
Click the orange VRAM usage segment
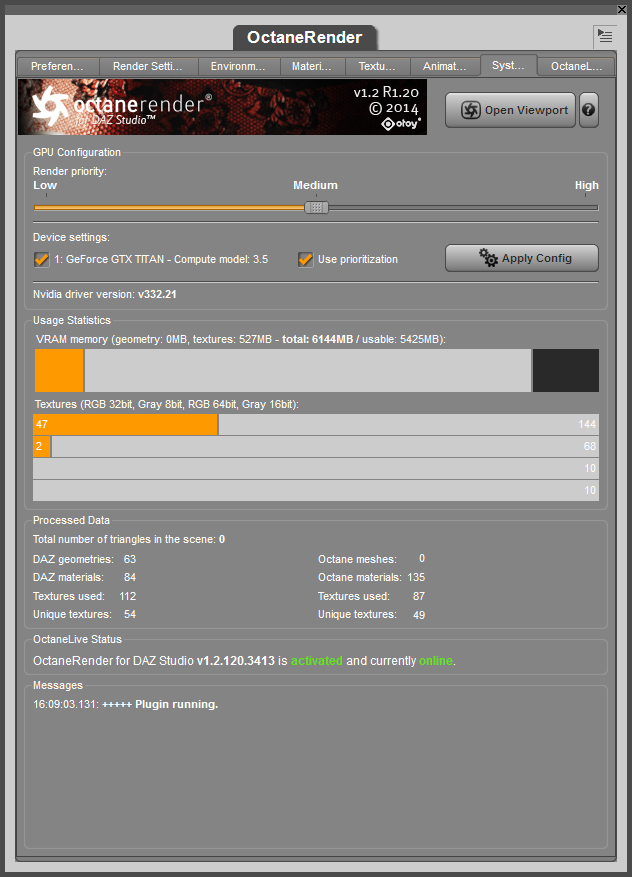click(x=59, y=370)
